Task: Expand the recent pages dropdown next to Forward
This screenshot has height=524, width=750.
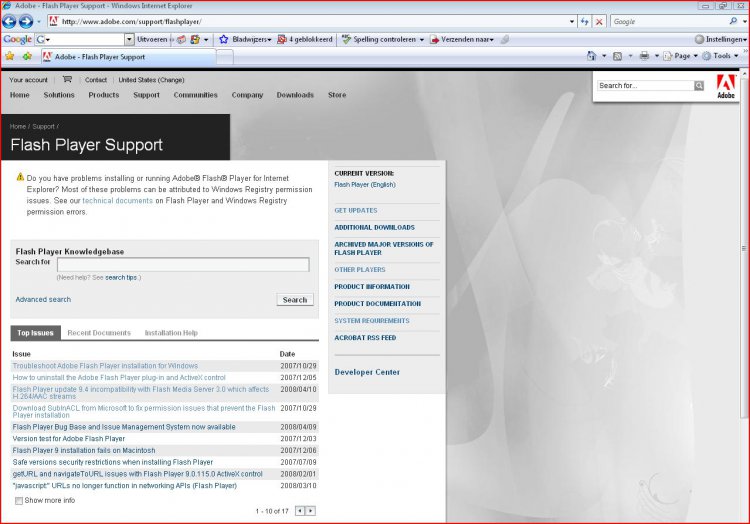Action: [x=39, y=22]
